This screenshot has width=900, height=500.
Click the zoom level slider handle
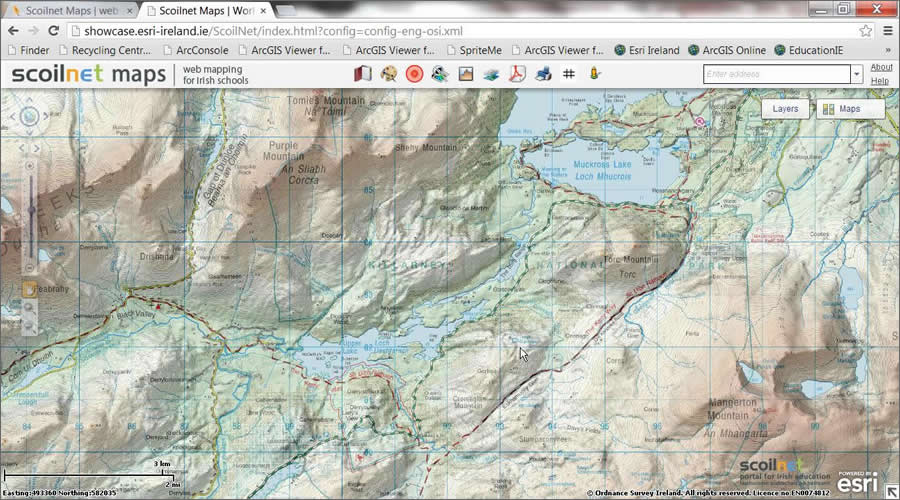[31, 210]
